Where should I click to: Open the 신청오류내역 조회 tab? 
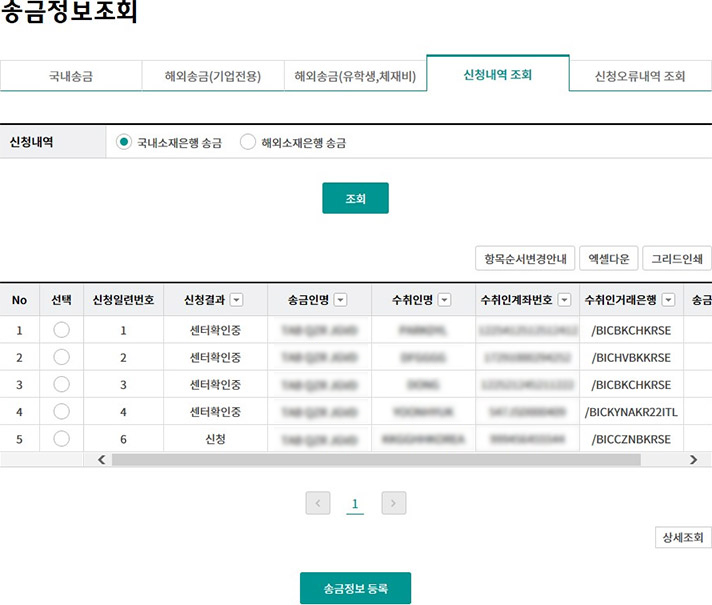click(x=640, y=76)
